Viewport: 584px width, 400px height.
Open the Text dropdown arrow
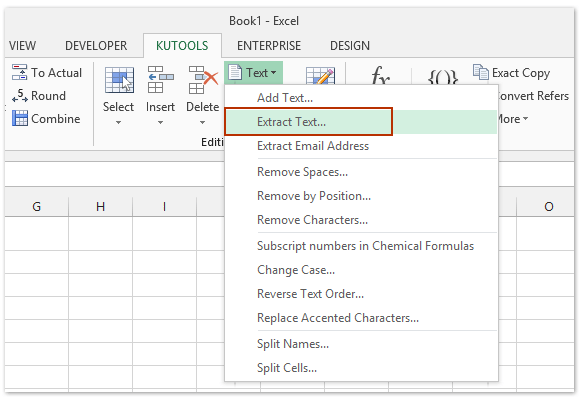(x=273, y=73)
